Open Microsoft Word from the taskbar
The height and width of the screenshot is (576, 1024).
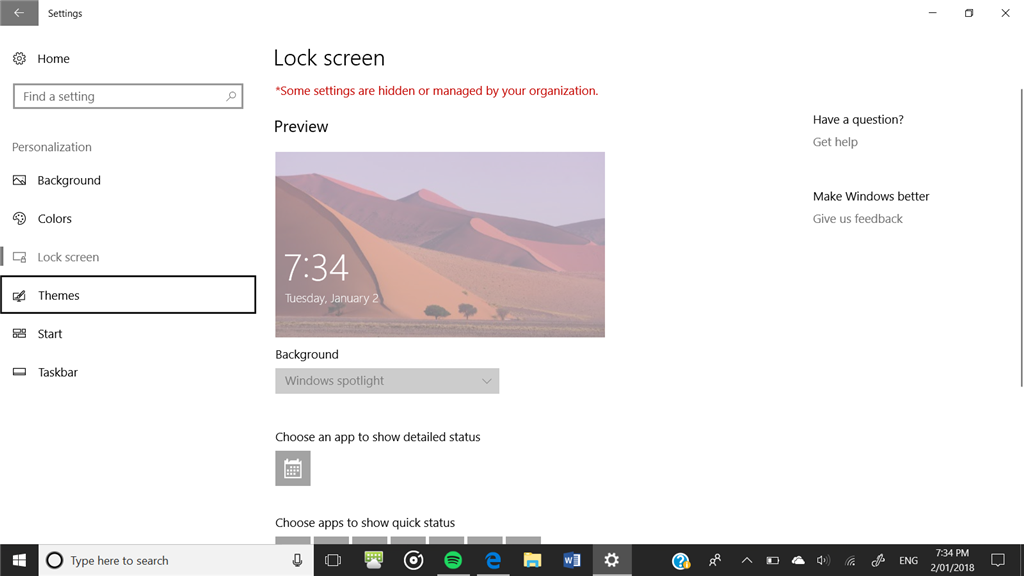click(x=572, y=560)
